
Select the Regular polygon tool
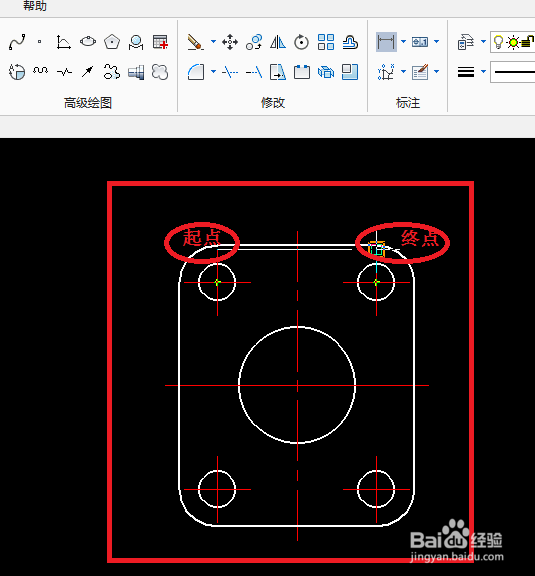(112, 42)
